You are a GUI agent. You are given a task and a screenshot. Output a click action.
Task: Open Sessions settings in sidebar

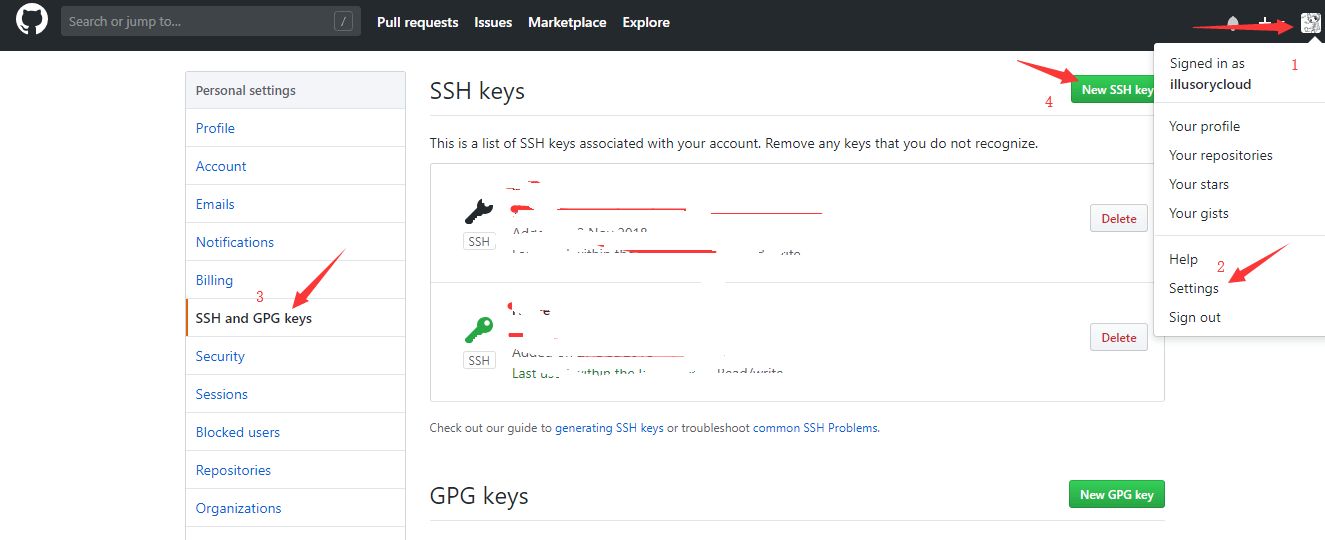295,394
